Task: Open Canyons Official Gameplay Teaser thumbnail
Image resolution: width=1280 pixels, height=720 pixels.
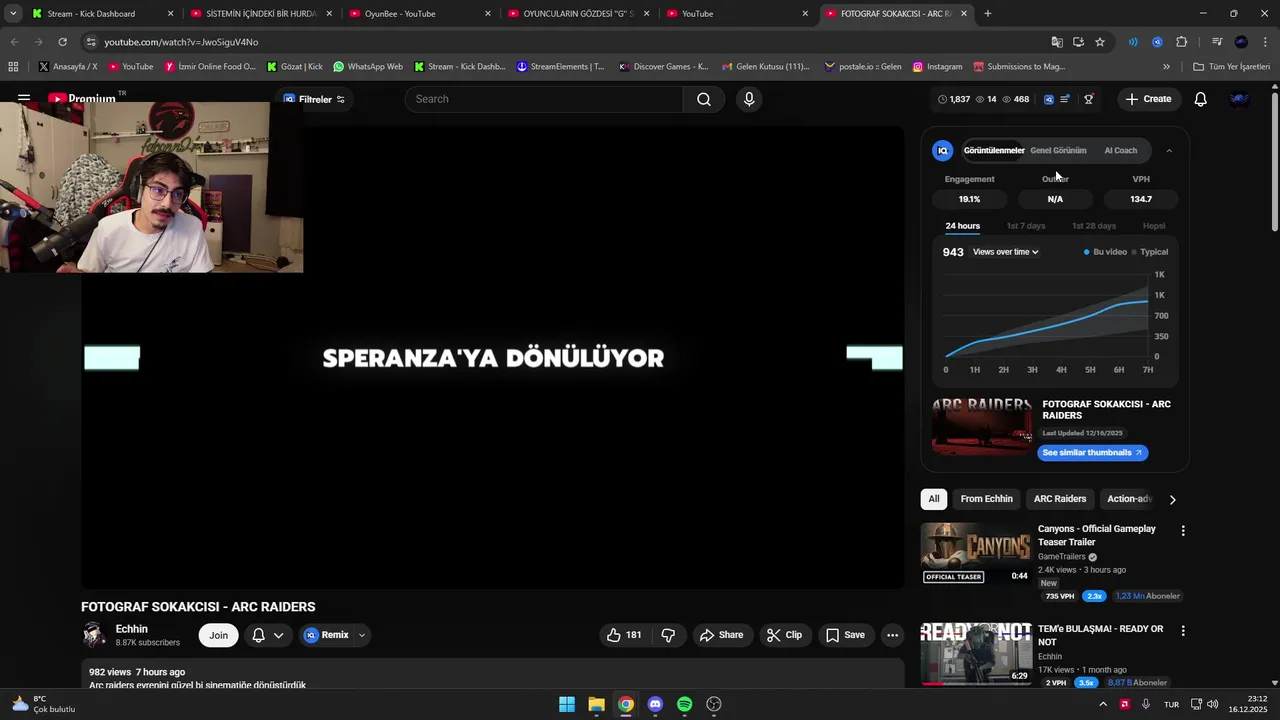Action: click(x=975, y=553)
